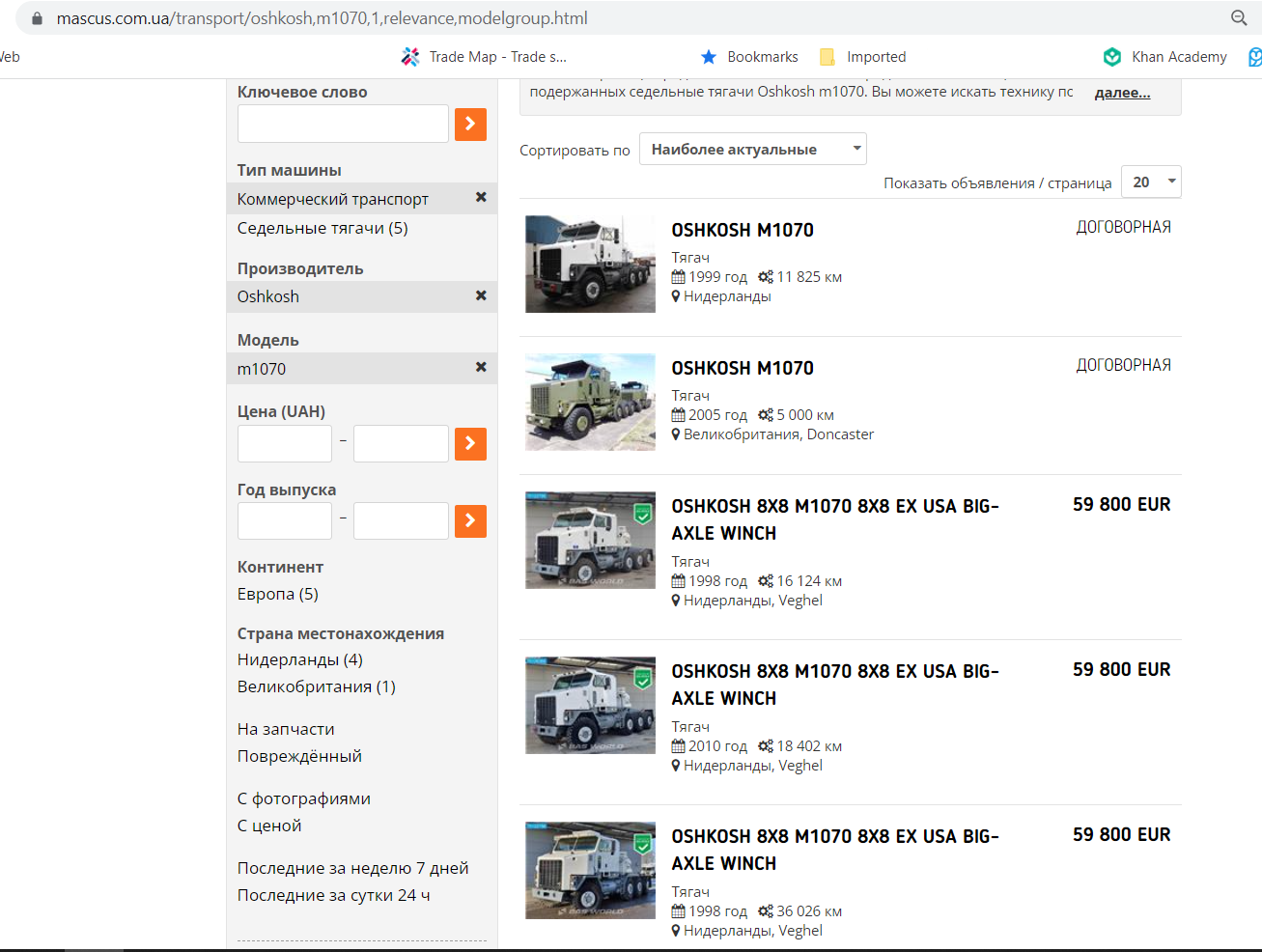Image resolution: width=1262 pixels, height=952 pixels.
Task: Select the Повреждённый filter
Action: click(299, 756)
